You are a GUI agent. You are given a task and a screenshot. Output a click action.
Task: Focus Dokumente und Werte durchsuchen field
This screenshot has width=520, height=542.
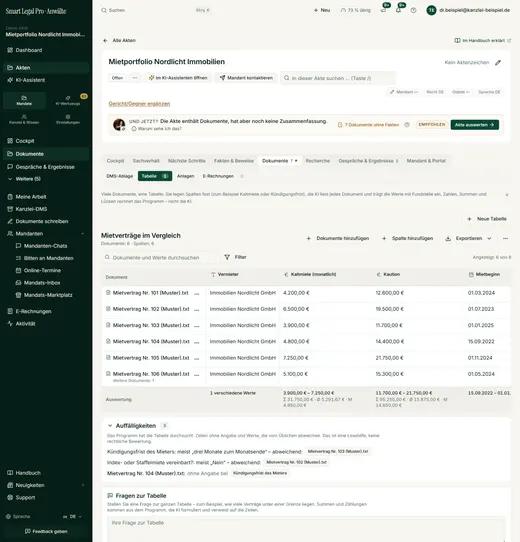pyautogui.click(x=159, y=258)
